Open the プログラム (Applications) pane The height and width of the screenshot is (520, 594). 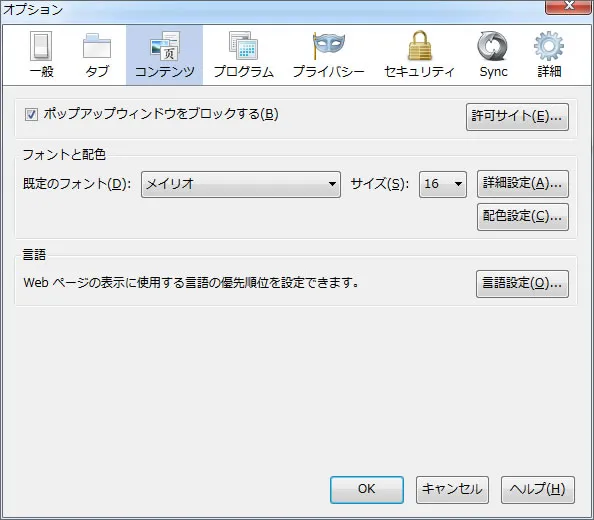coord(244,55)
